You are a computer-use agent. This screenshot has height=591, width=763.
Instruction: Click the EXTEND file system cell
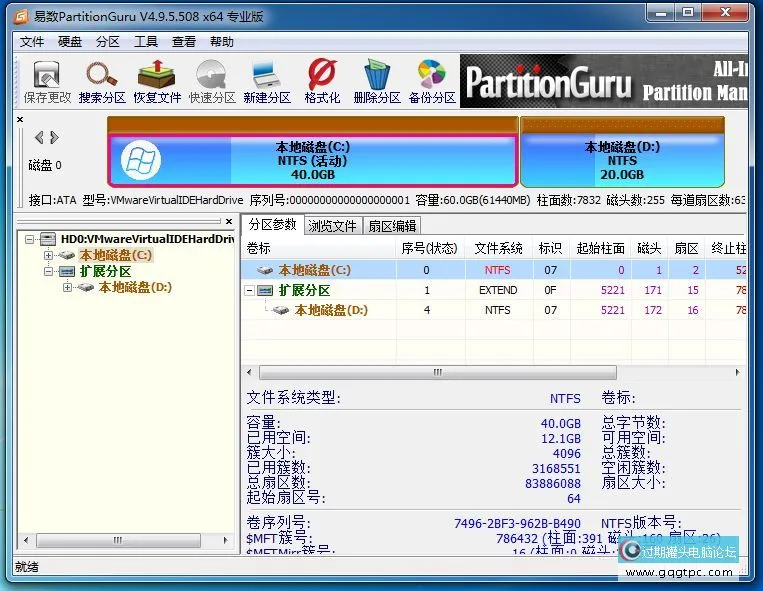[x=498, y=290]
